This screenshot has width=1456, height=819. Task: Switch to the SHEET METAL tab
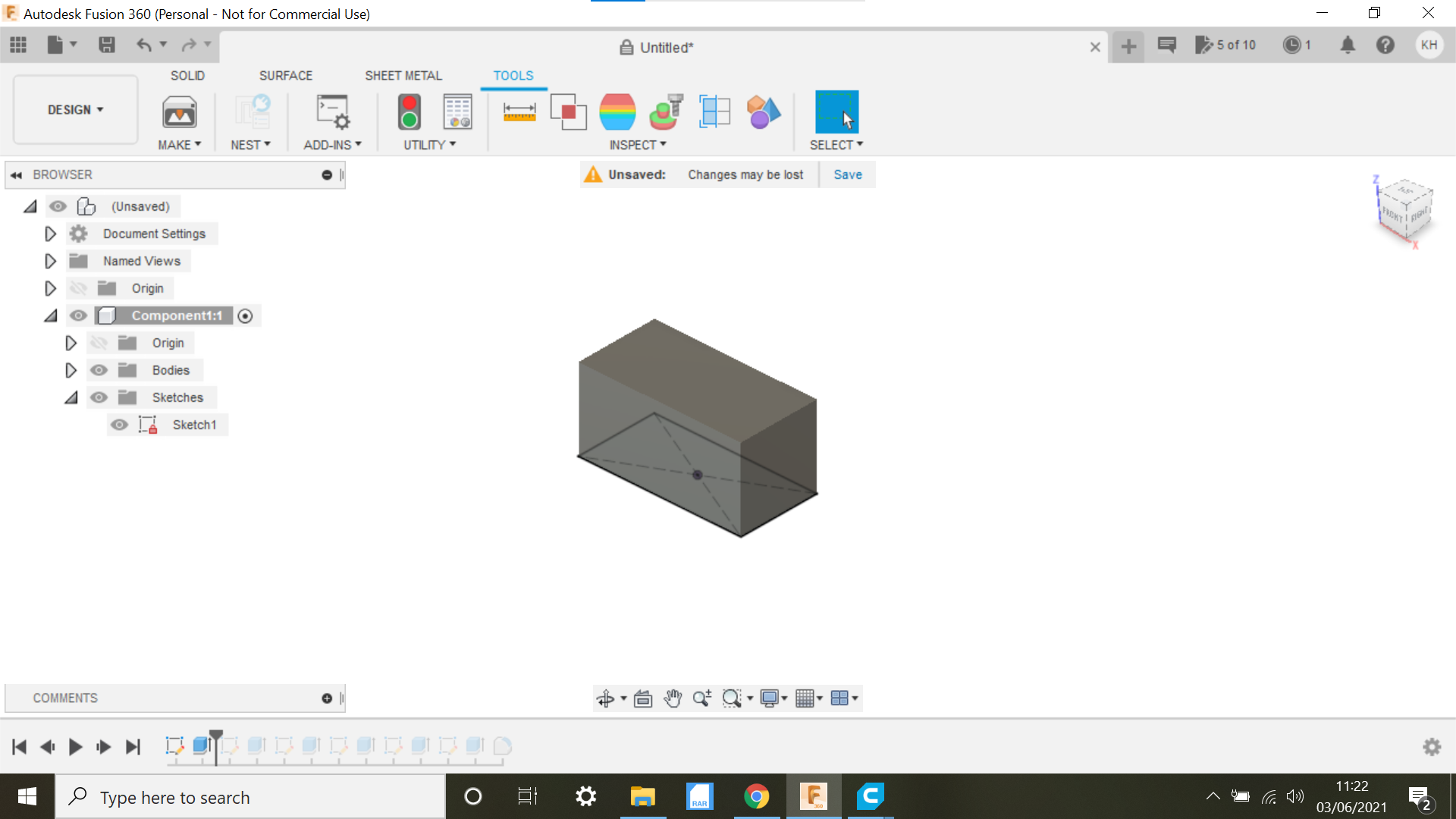403,75
